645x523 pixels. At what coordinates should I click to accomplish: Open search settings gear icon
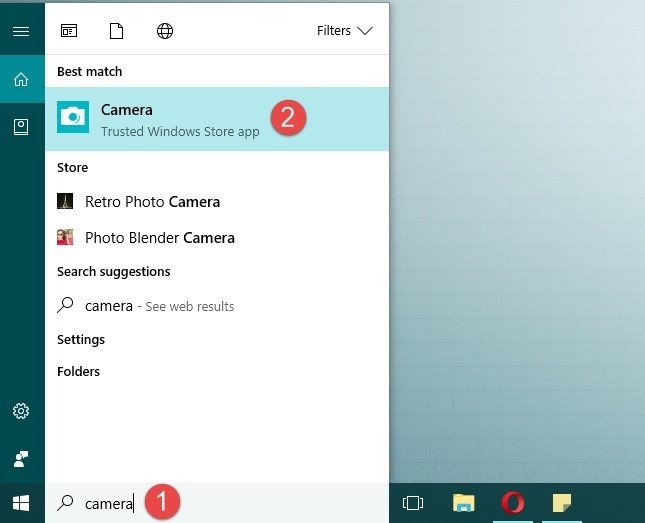pyautogui.click(x=21, y=411)
